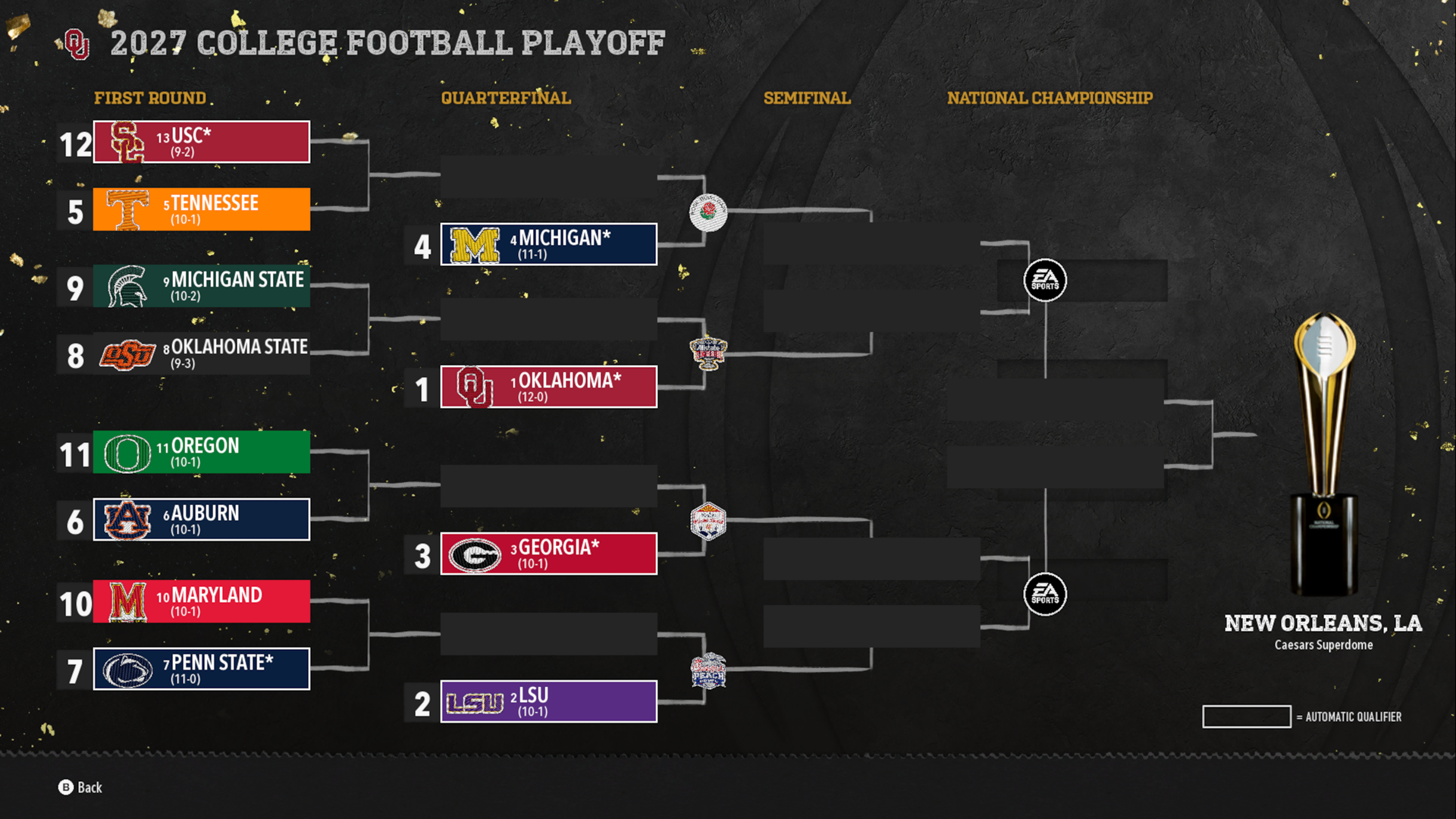Screen dimensions: 1456x819
Task: Click the Oklahoma logo beside the title
Action: point(77,44)
